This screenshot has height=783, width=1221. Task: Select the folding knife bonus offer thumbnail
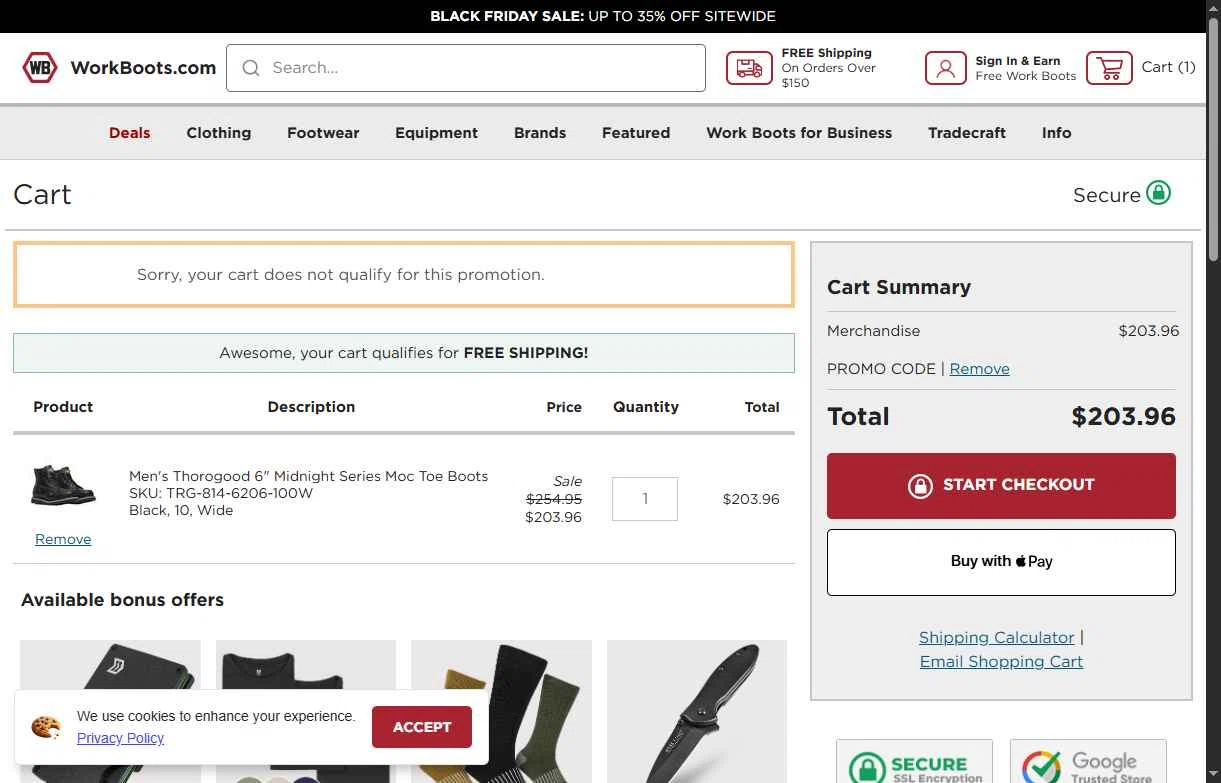tap(697, 712)
